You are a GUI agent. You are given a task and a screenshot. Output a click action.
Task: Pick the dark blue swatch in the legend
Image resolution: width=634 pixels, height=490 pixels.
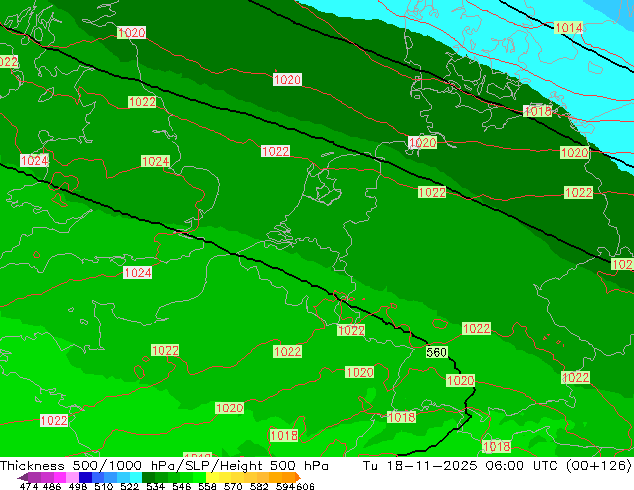85,477
